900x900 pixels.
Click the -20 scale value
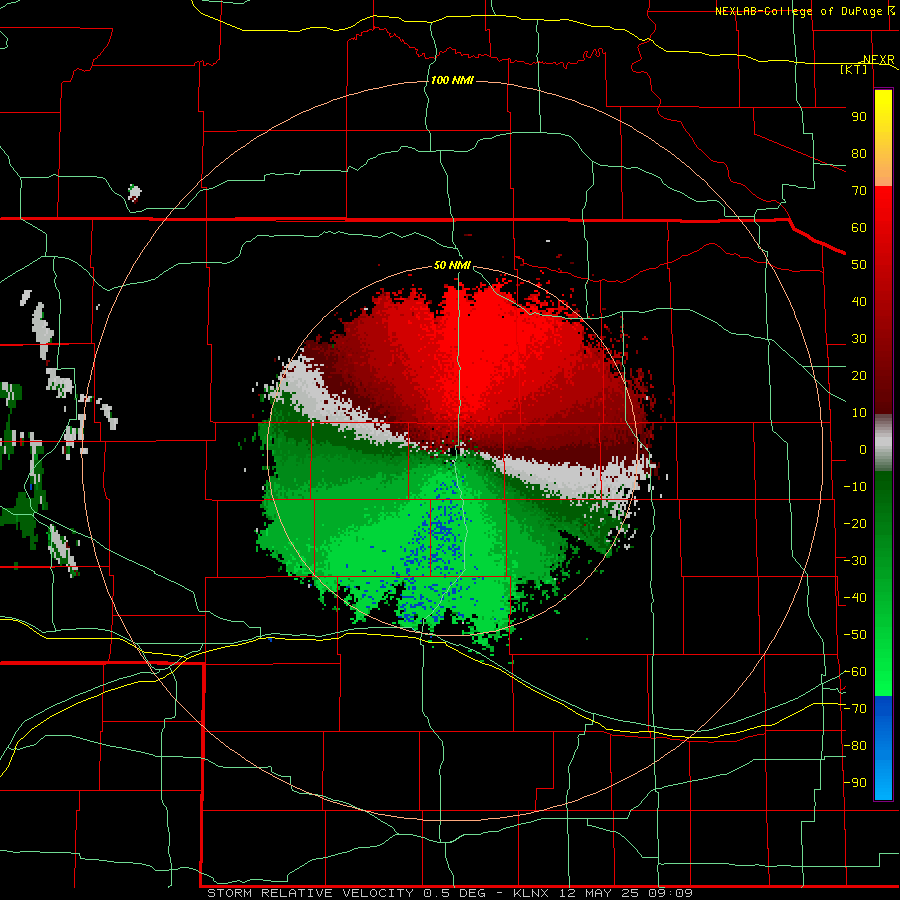(855, 523)
